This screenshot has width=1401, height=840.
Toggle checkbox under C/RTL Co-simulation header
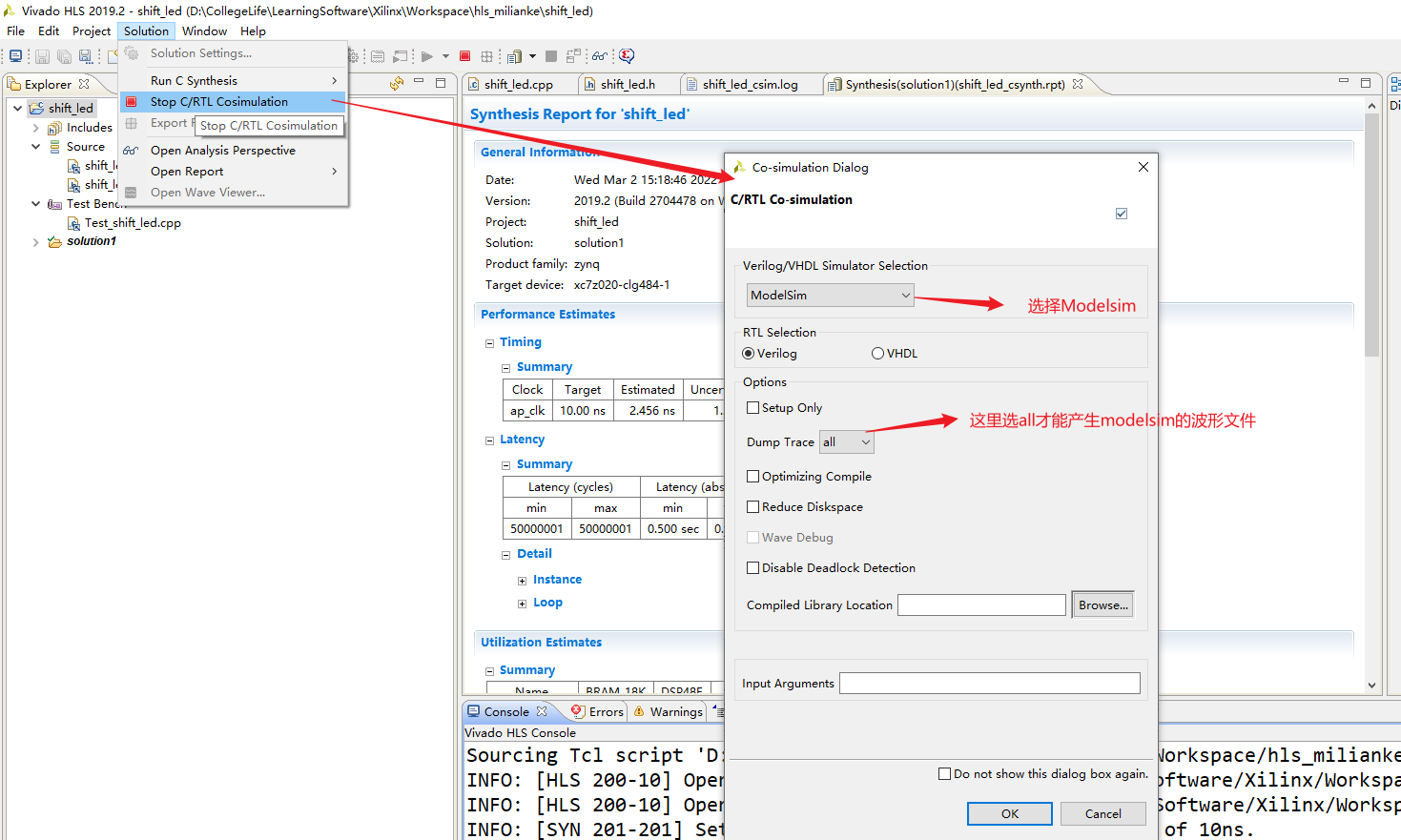click(x=1122, y=214)
